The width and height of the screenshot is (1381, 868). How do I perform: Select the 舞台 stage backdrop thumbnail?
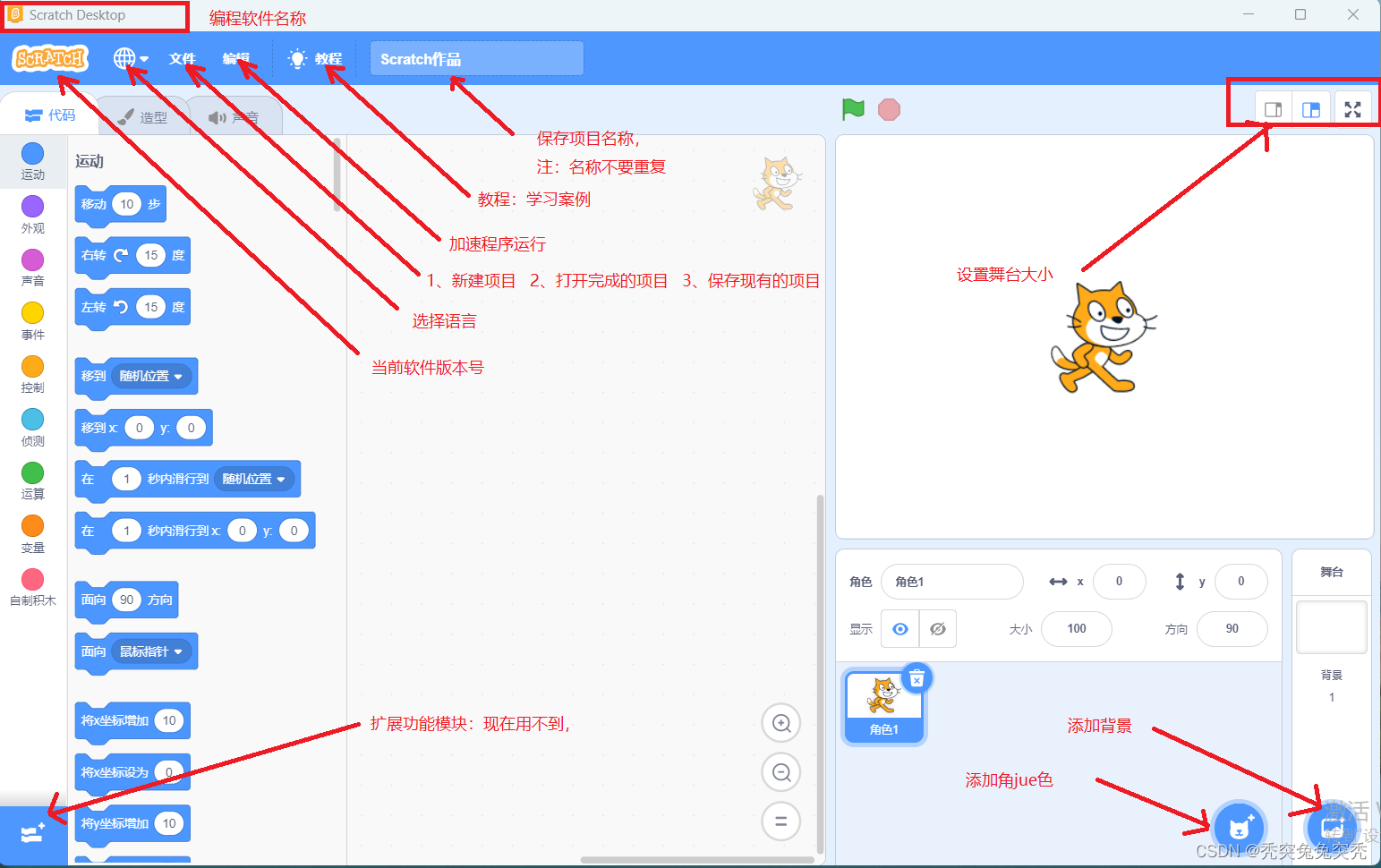(1331, 627)
